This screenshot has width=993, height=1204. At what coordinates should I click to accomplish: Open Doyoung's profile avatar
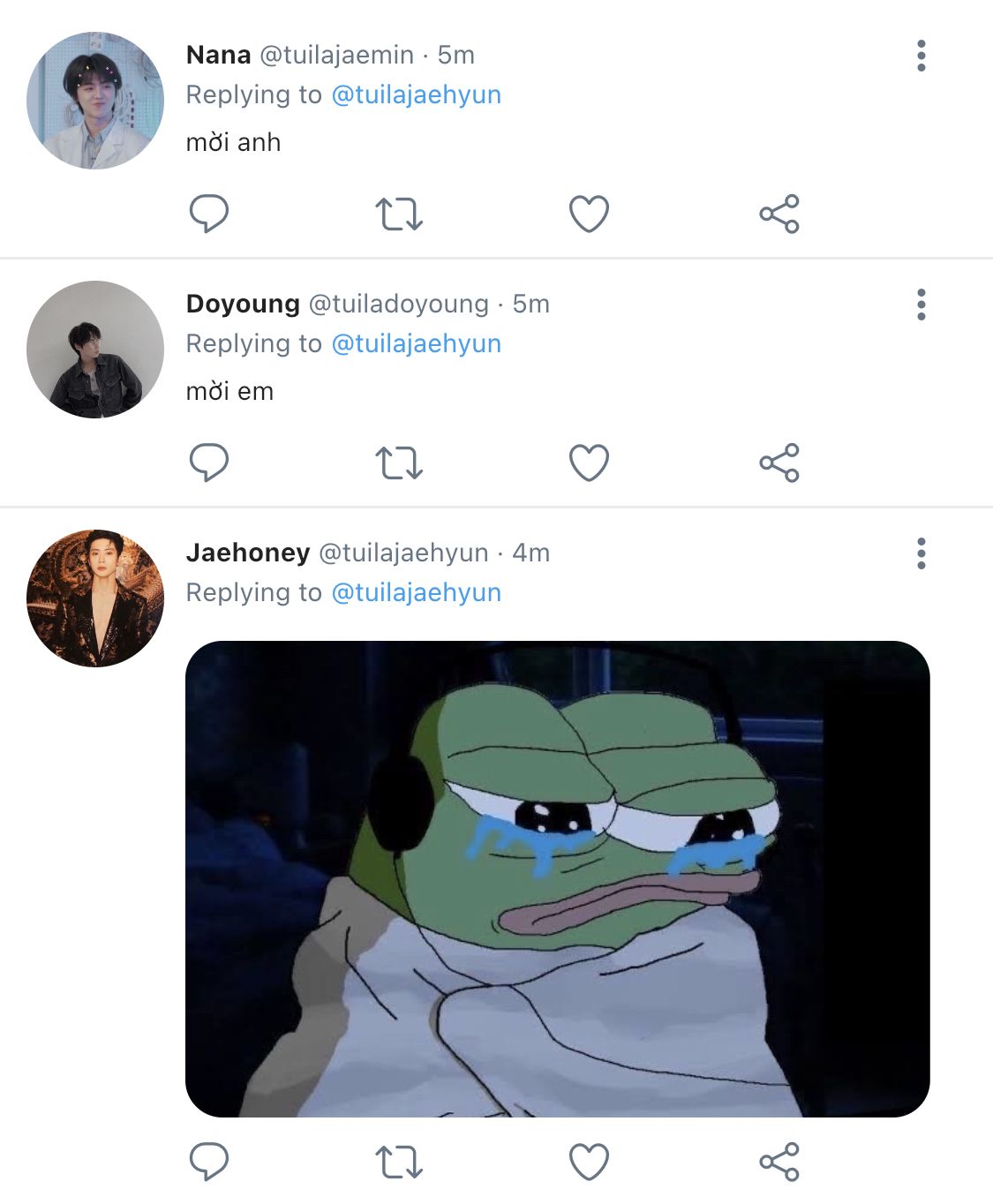point(95,350)
